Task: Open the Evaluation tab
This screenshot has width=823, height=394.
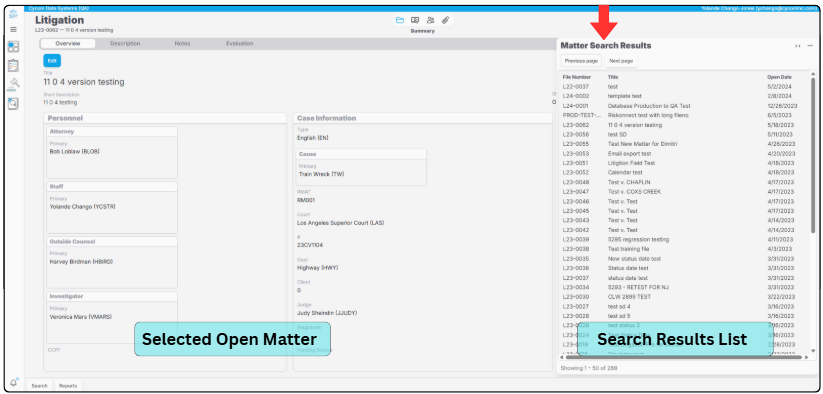Action: click(x=239, y=44)
